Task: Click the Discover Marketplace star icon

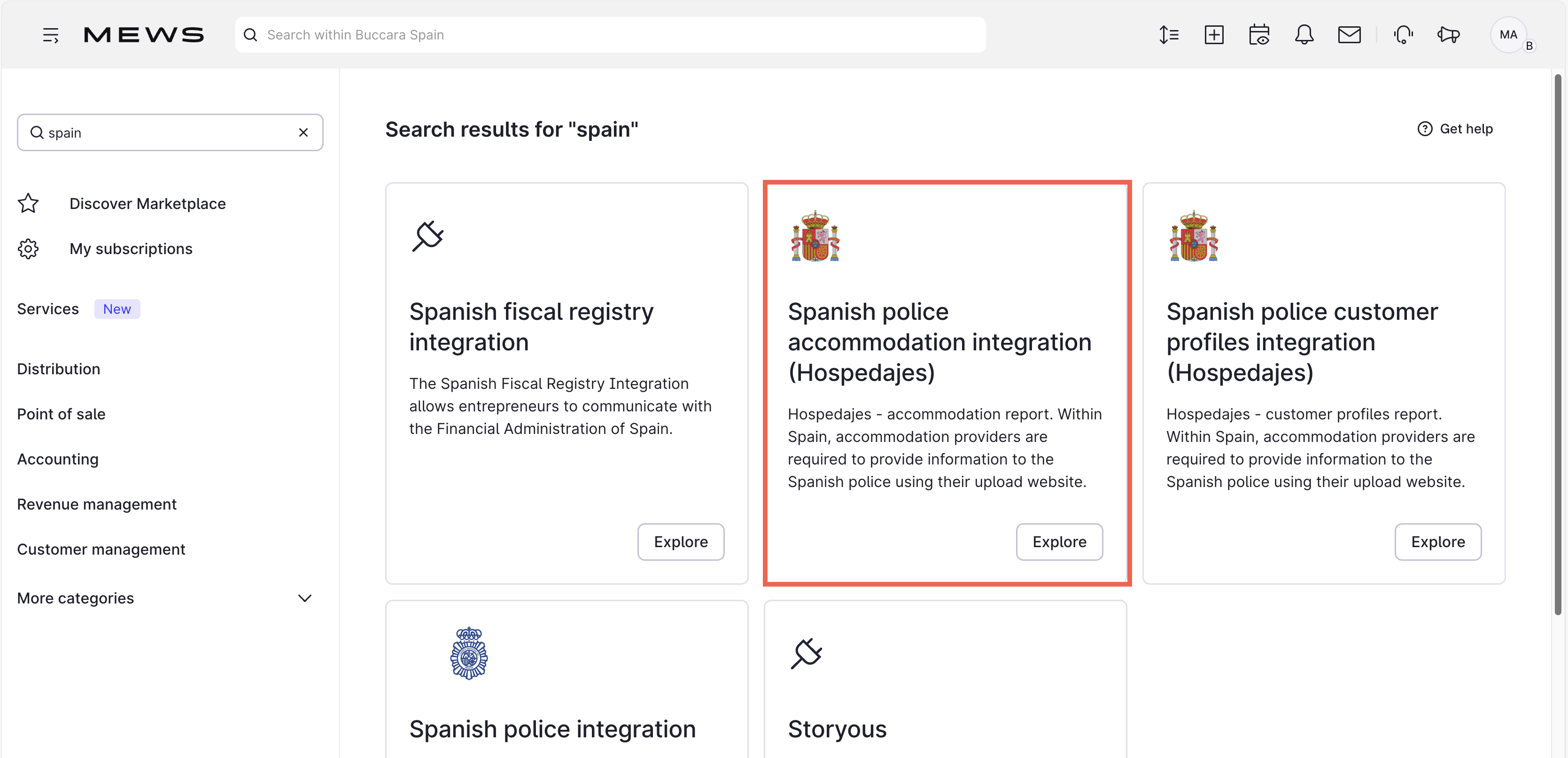Action: click(28, 203)
